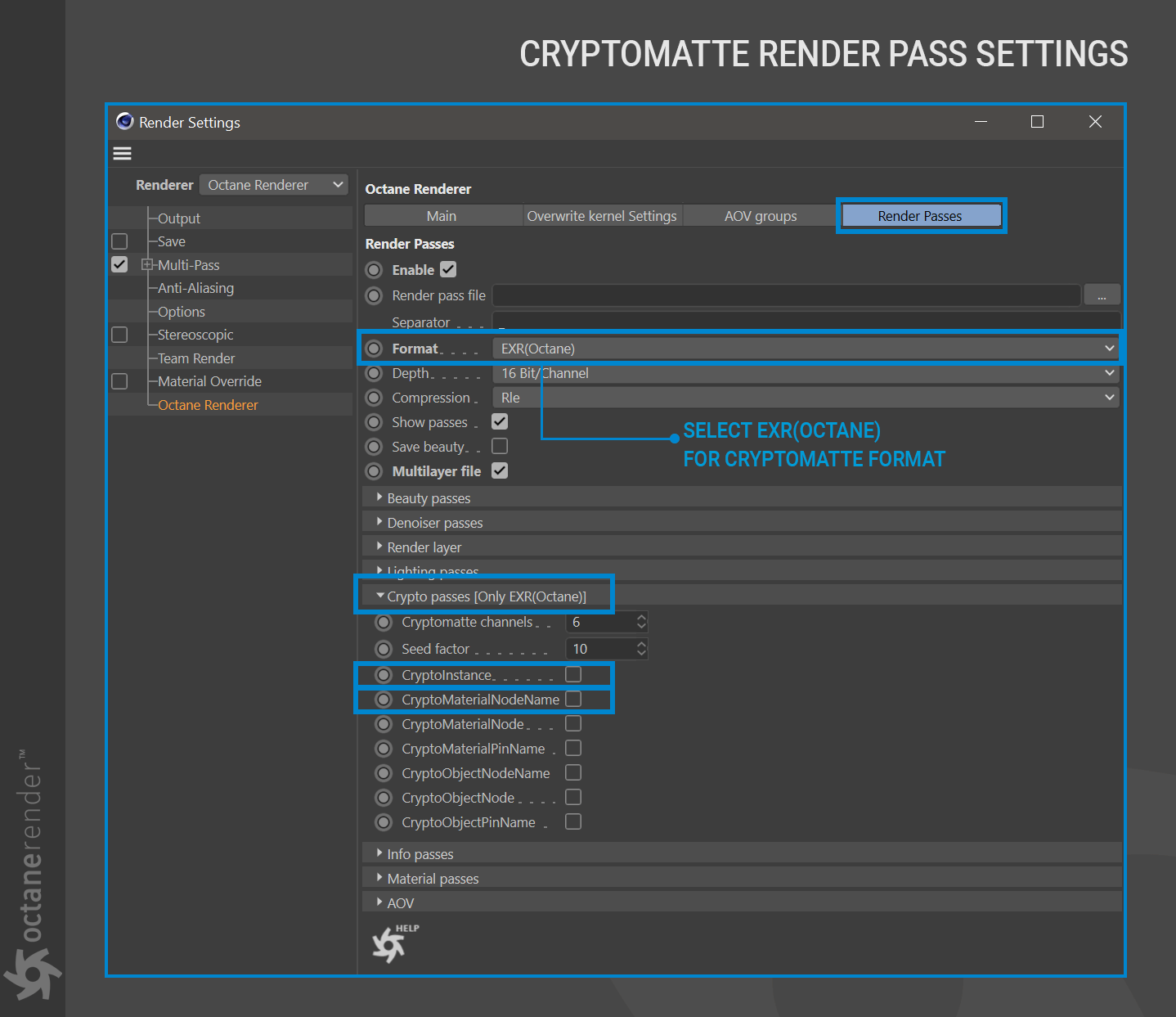This screenshot has height=1017, width=1176.
Task: Click animation dot next to CryptoMaterialNode
Action: point(384,724)
